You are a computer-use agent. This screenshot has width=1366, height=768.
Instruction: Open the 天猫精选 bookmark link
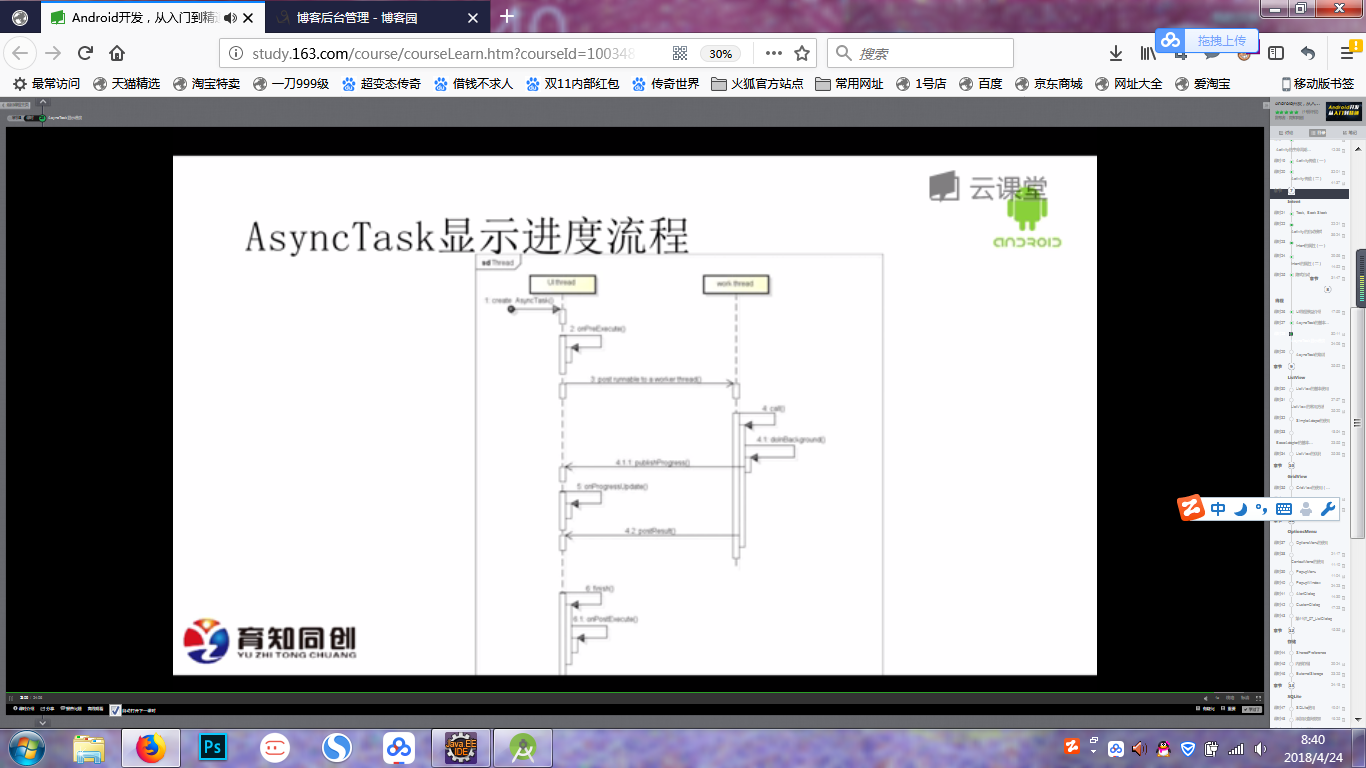coord(126,84)
